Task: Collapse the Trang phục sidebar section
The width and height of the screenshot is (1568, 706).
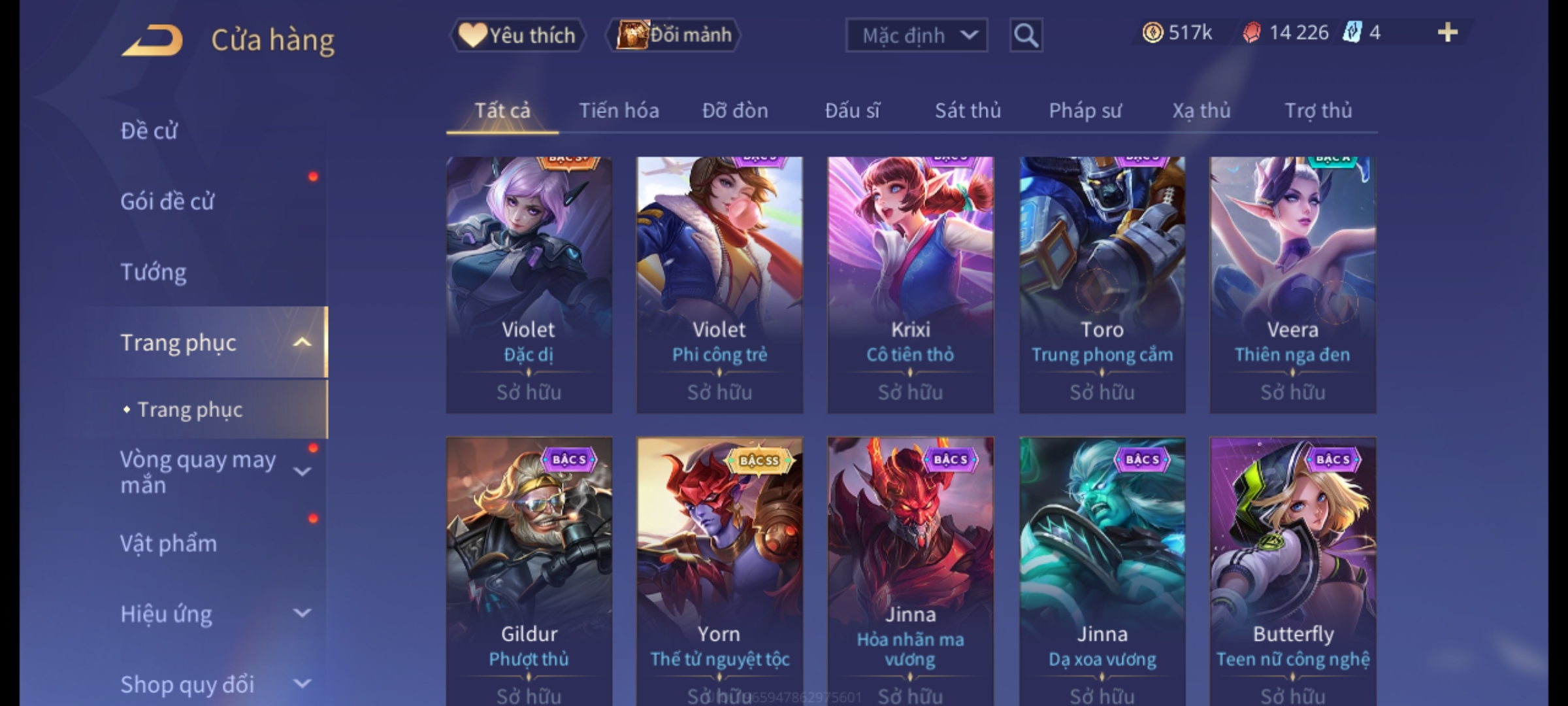Action: point(302,343)
